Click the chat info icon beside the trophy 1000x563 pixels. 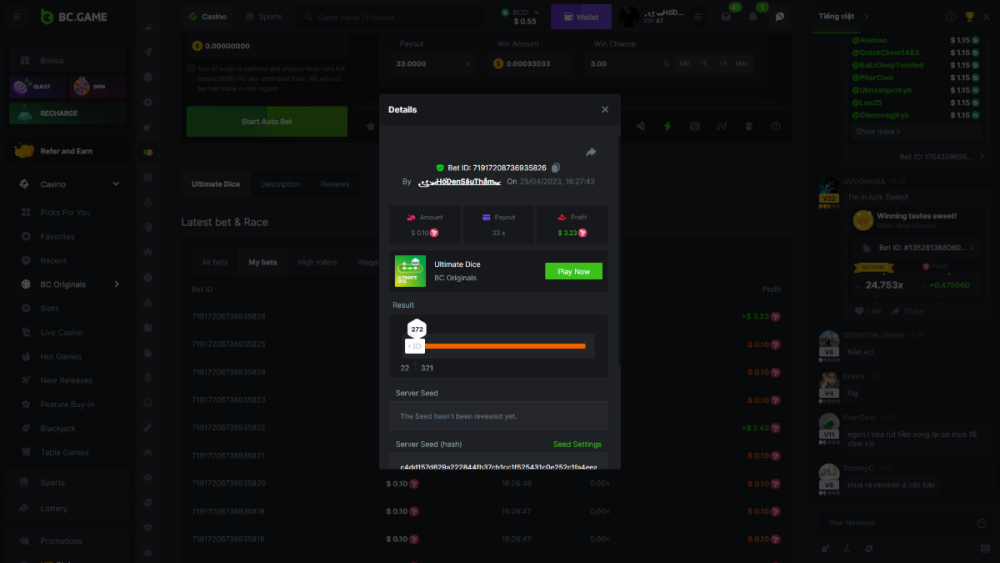[951, 17]
